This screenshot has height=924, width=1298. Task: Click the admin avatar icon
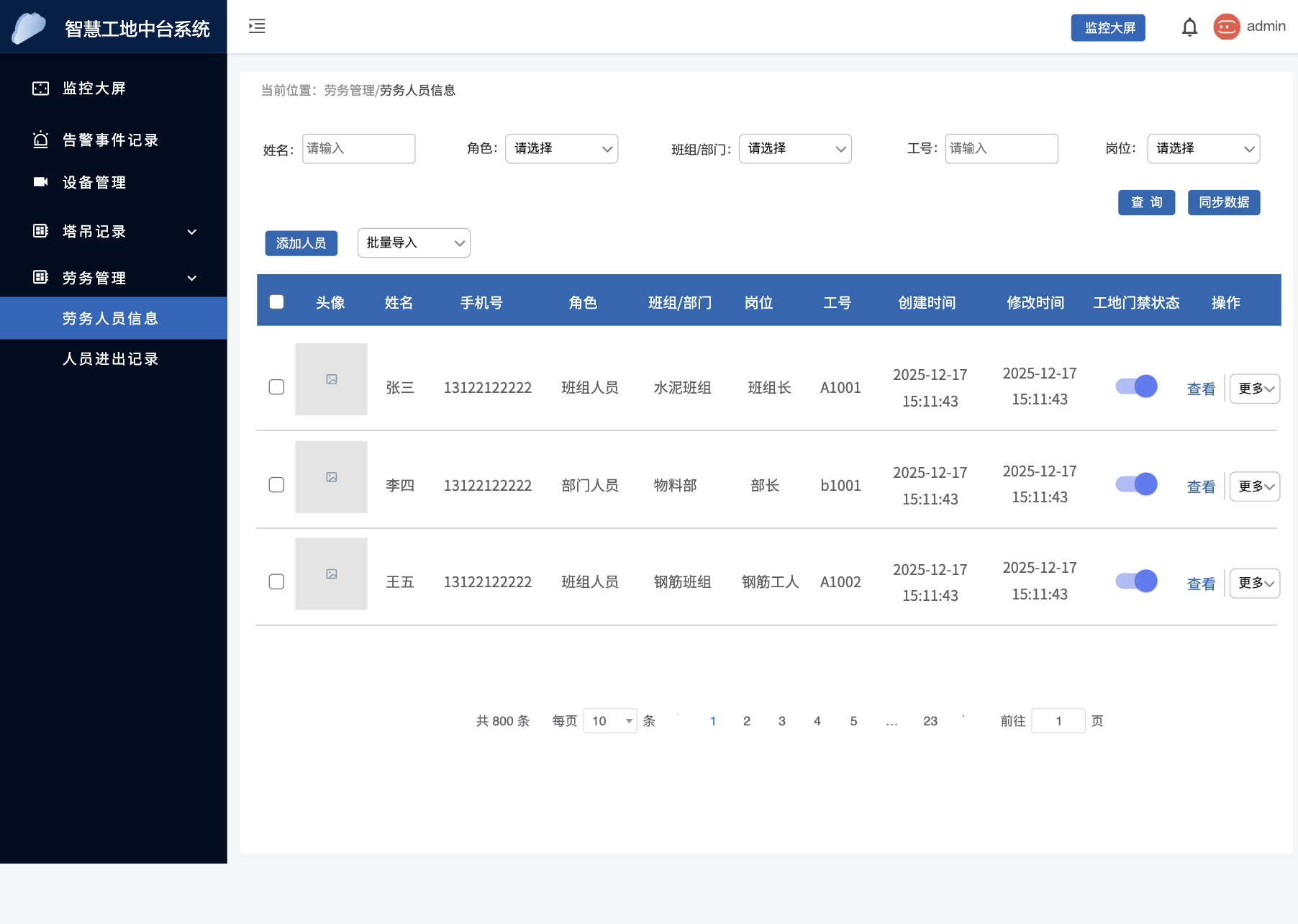point(1226,27)
